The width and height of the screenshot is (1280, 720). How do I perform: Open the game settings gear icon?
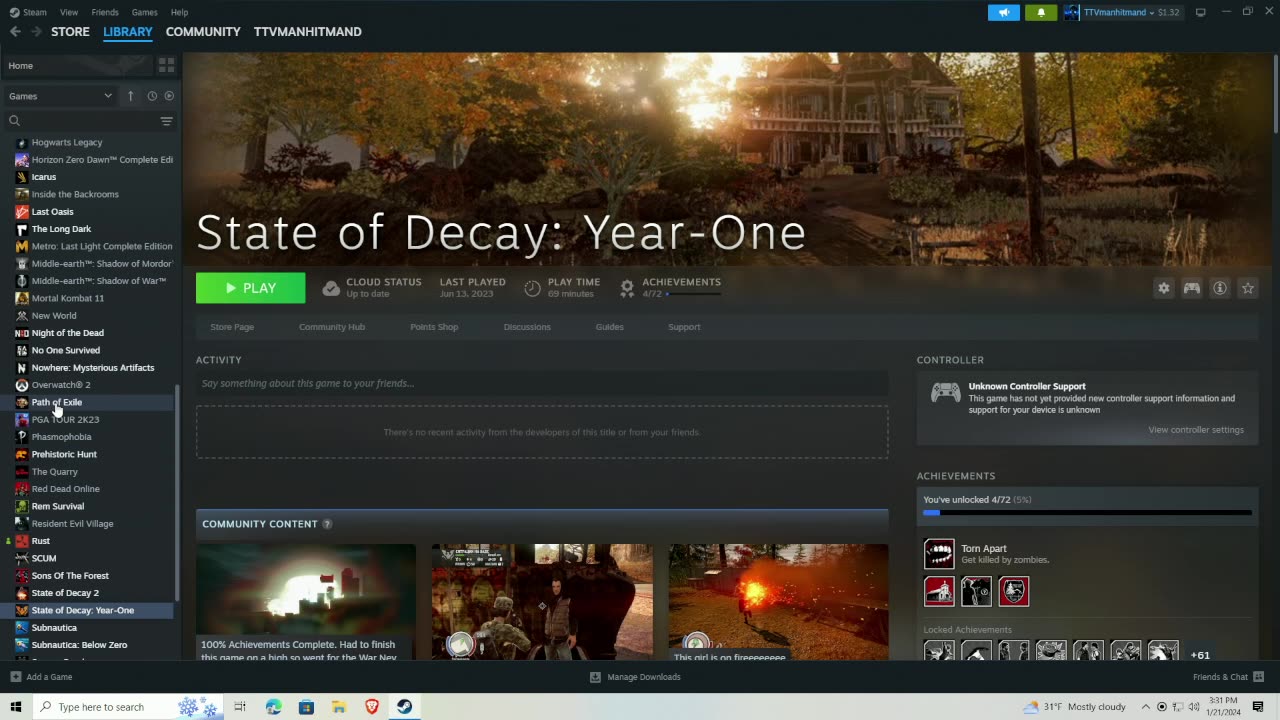pos(1164,288)
